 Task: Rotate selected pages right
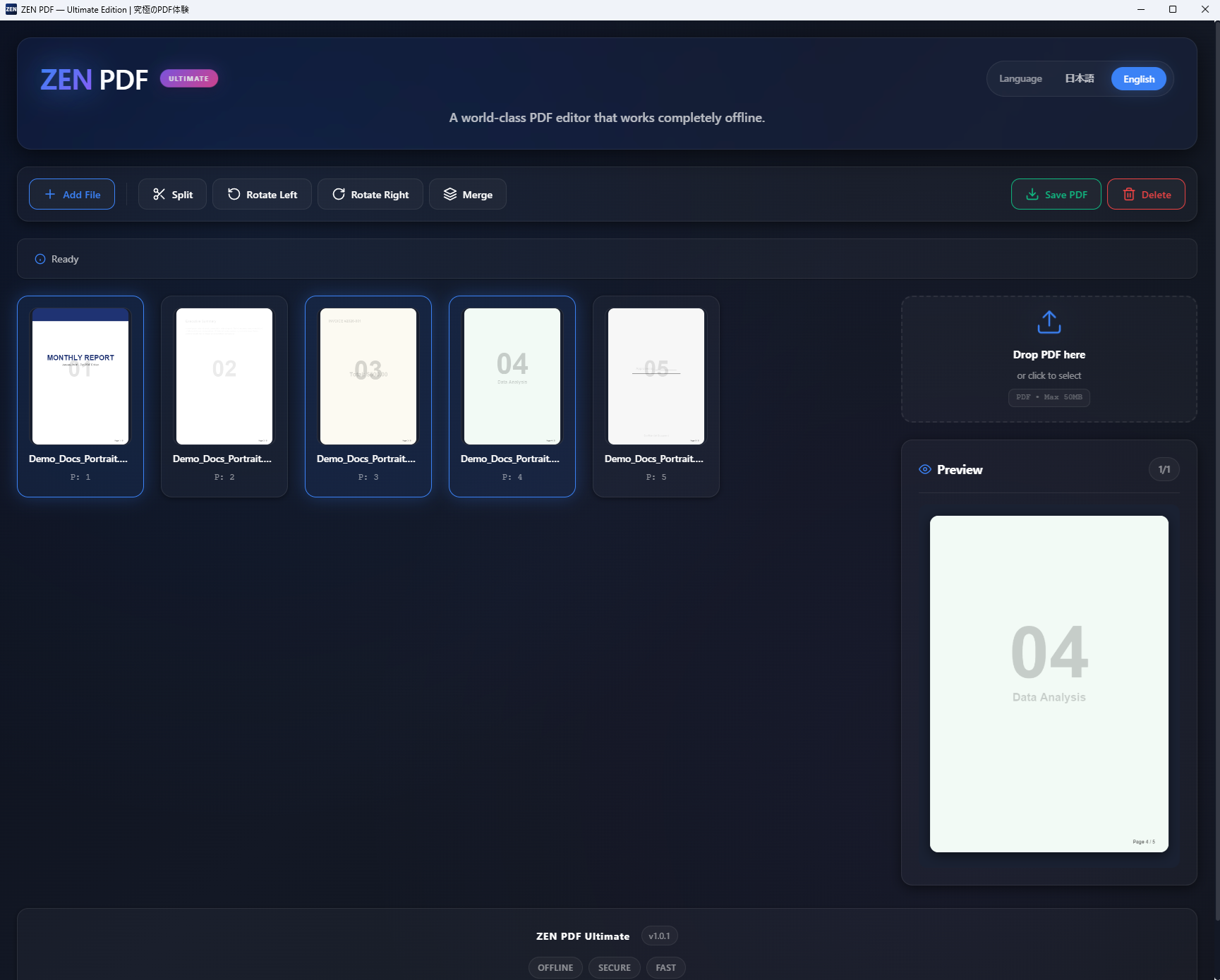click(x=370, y=194)
